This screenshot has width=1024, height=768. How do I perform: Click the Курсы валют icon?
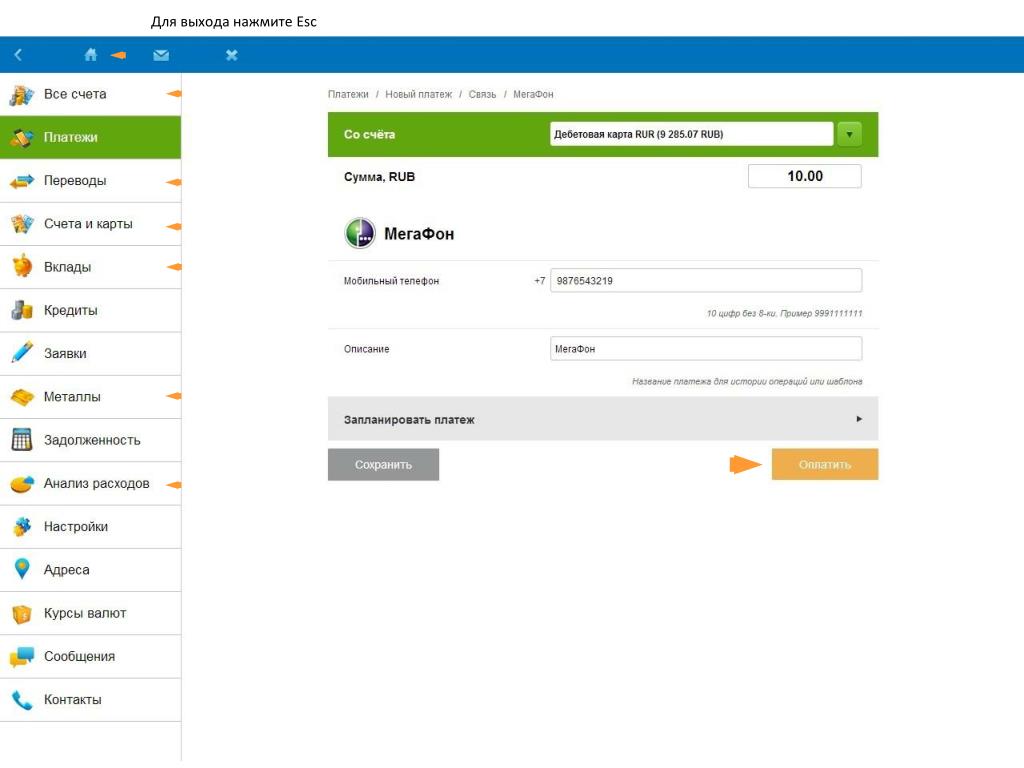click(22, 613)
